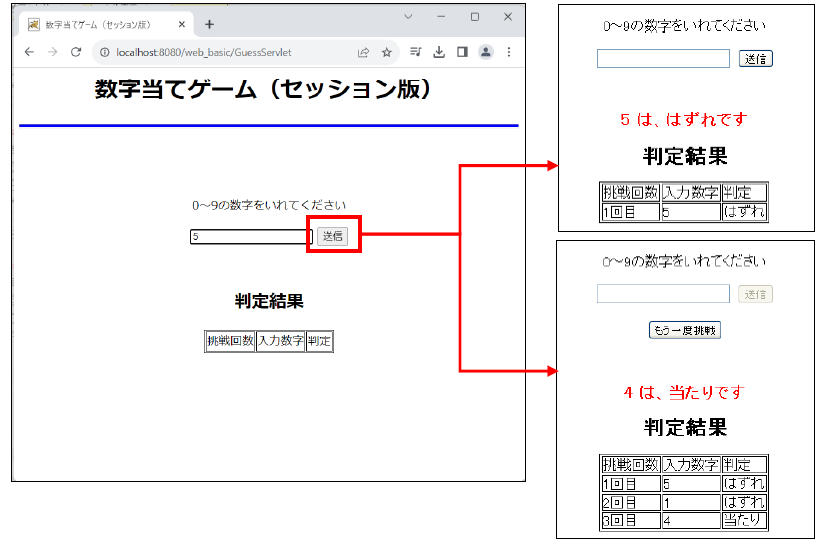Reload the GuessServlet page

[75, 52]
